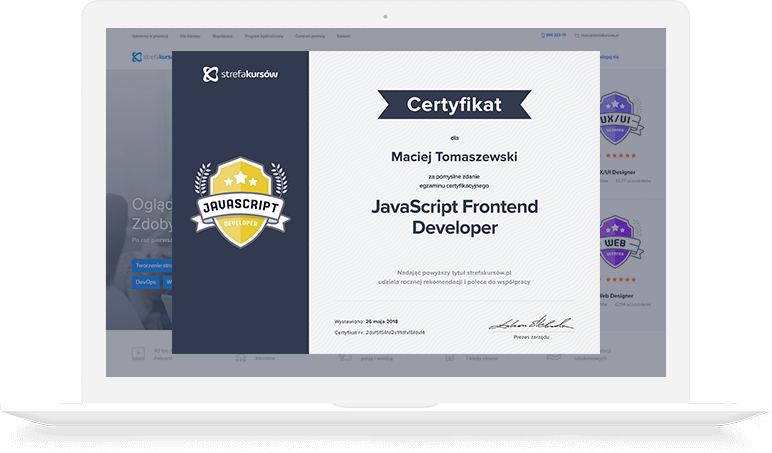Open the 'Dla biznesu' menu item
The width and height of the screenshot is (772, 453).
pos(187,35)
